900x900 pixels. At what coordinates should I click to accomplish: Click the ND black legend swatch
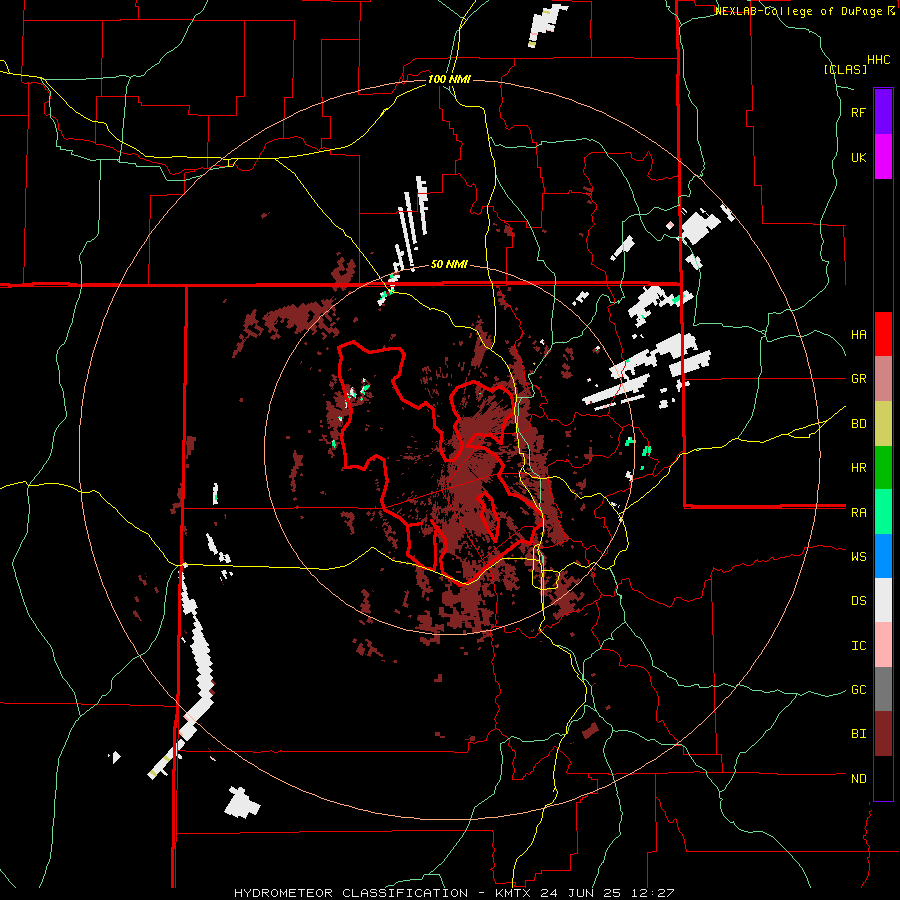883,778
